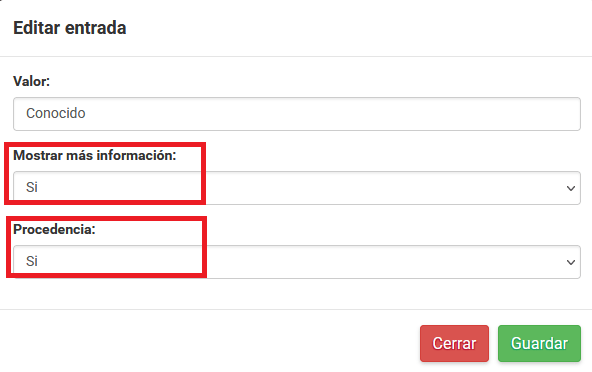Click the "Procedencia:" label
The image size is (592, 372).
point(54,229)
